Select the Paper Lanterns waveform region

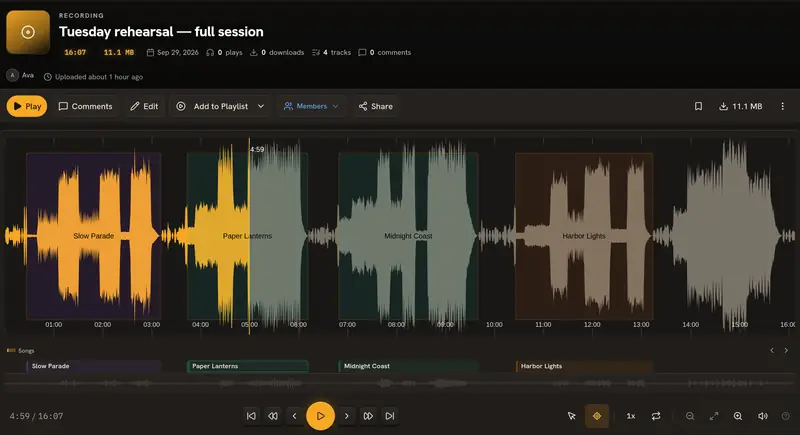247,236
